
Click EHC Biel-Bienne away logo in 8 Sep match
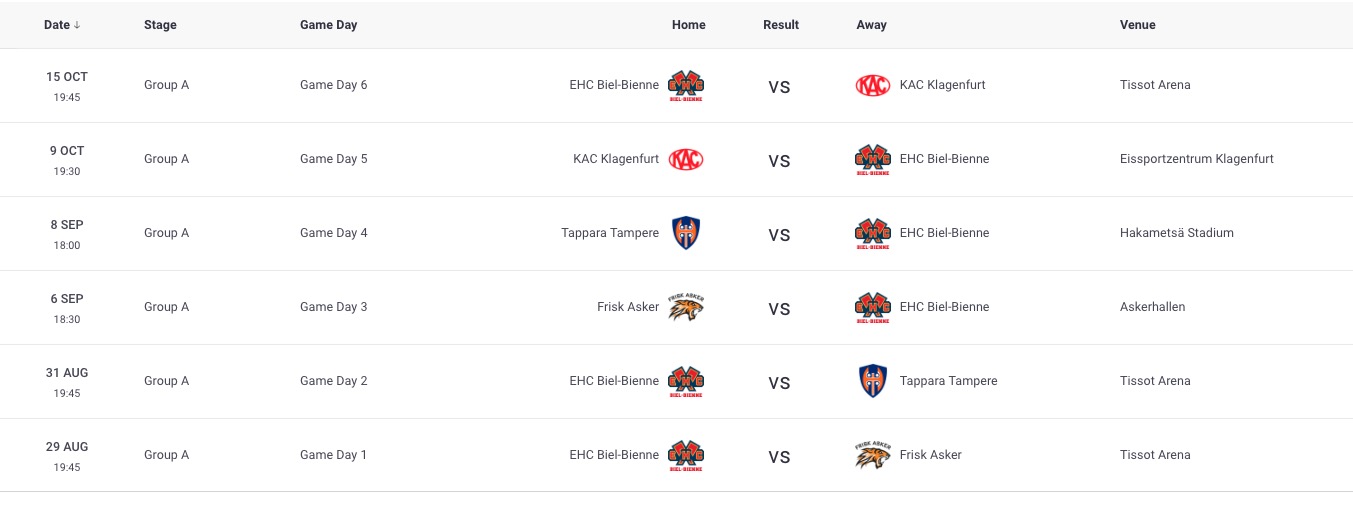(873, 234)
